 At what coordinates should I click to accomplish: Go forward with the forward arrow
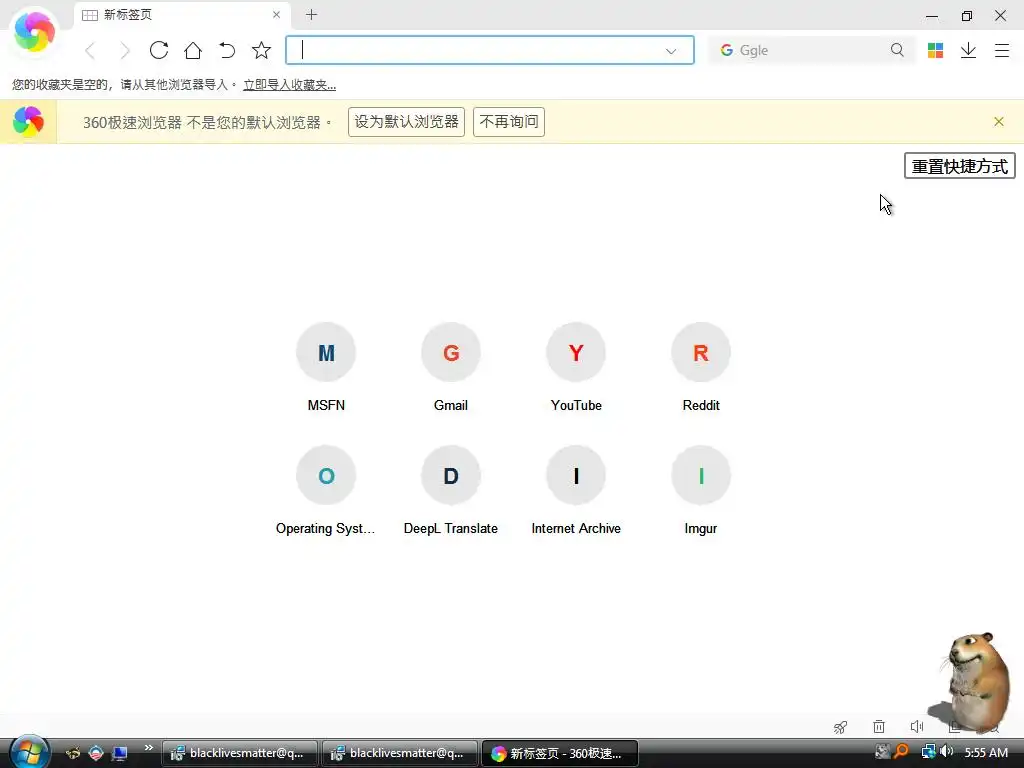pyautogui.click(x=125, y=50)
